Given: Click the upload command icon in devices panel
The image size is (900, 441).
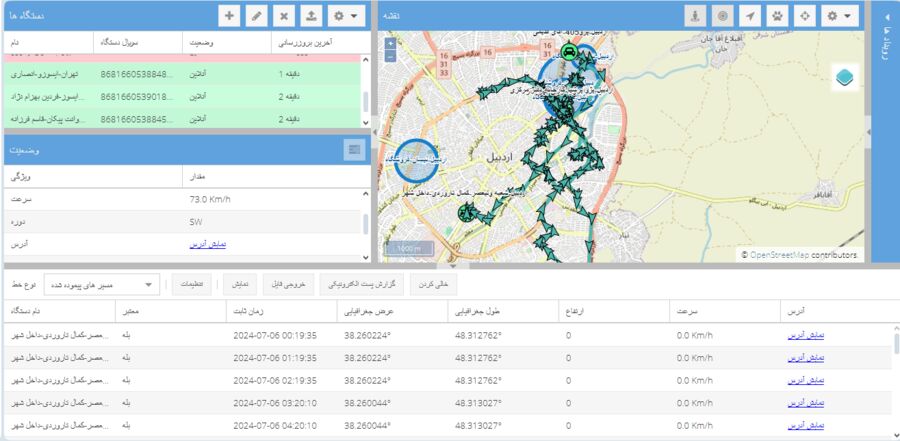Looking at the screenshot, I should point(311,16).
